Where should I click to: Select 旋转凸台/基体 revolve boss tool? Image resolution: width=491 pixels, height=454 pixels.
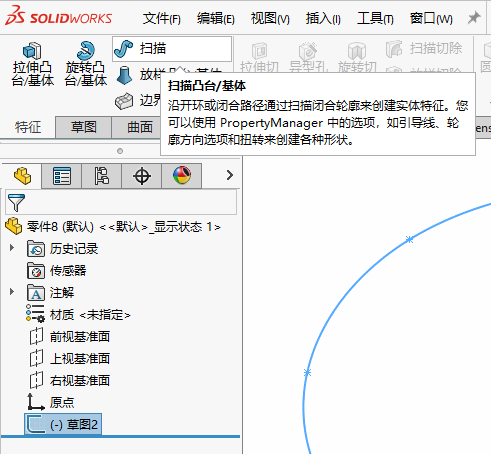click(x=86, y=64)
